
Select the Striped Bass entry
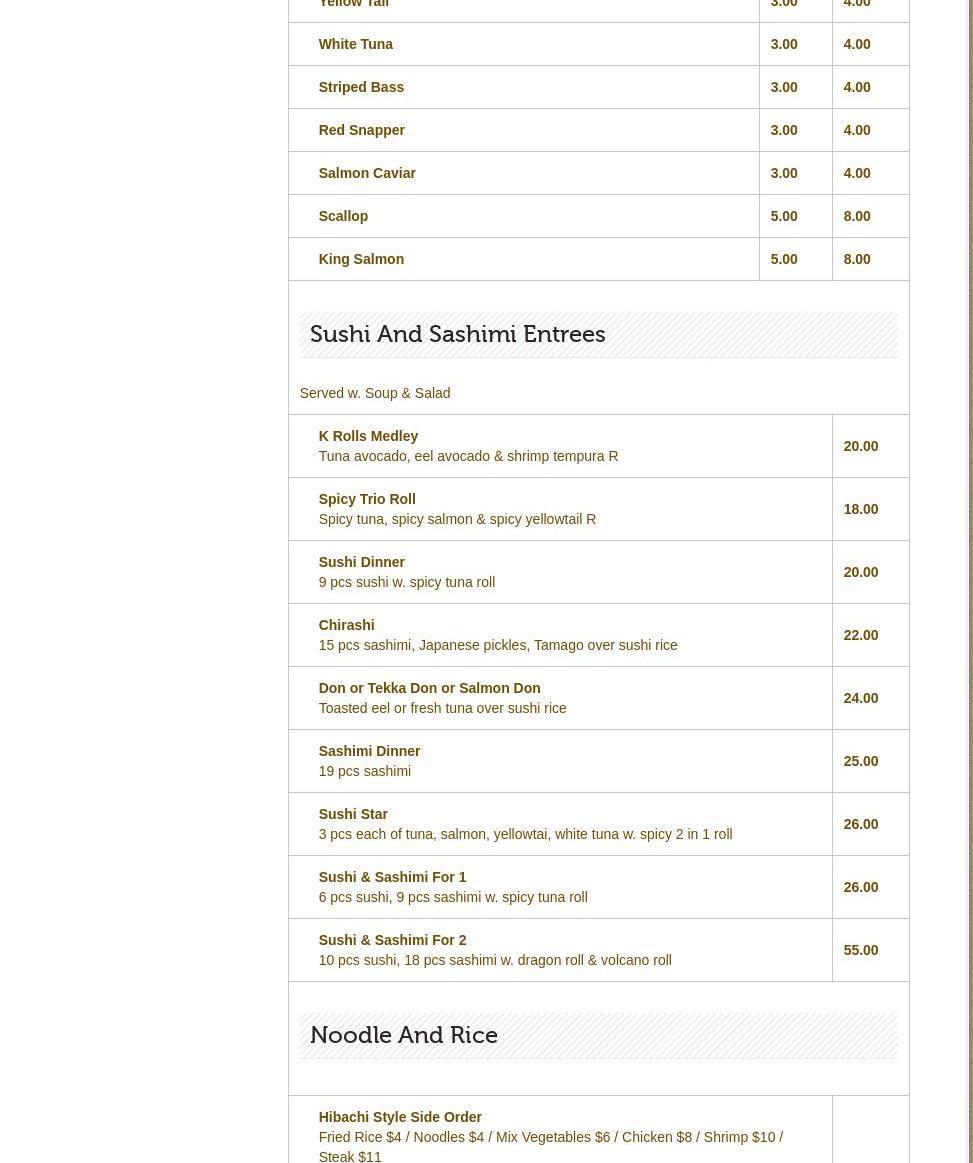361,87
